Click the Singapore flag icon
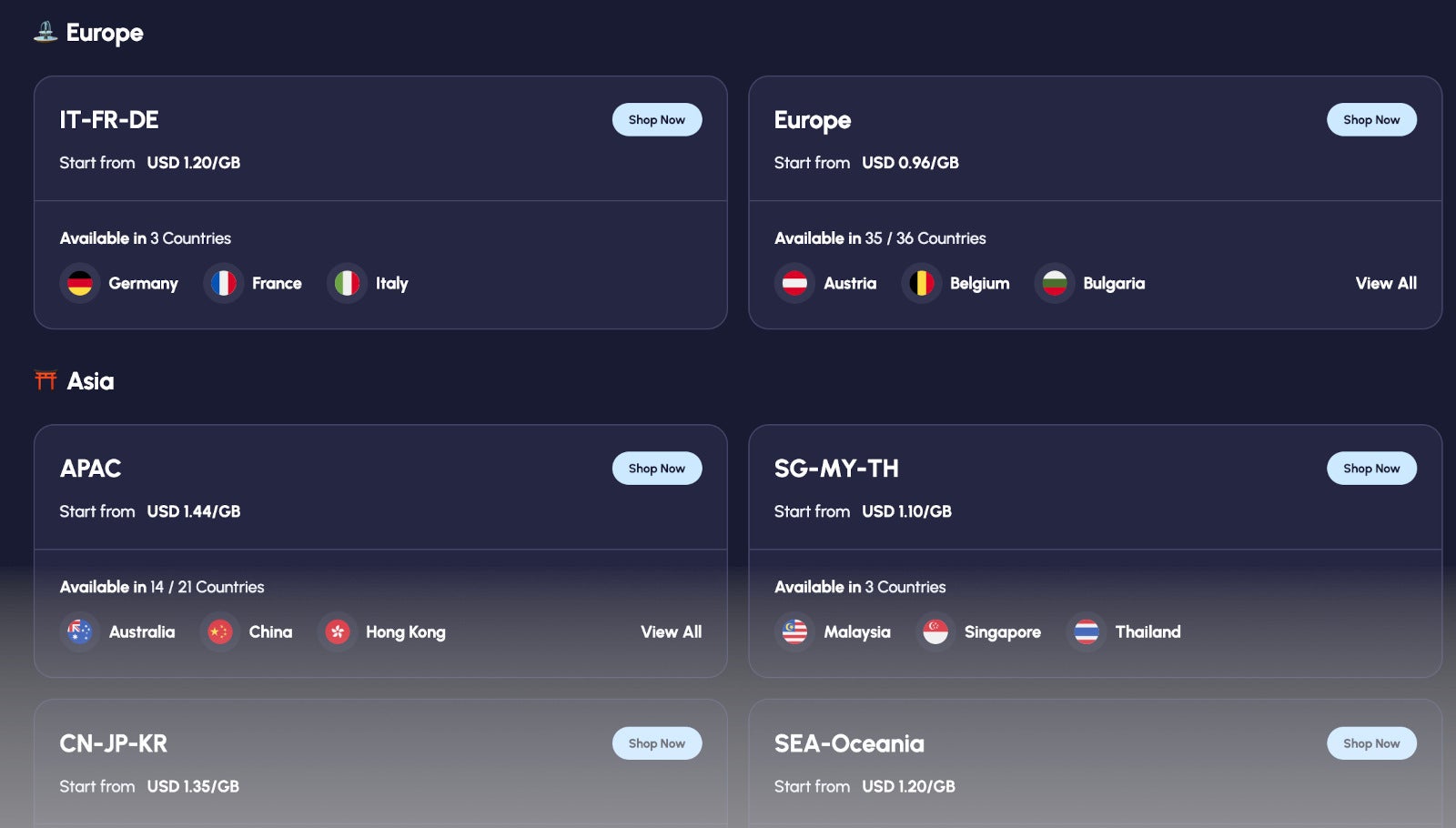The height and width of the screenshot is (828, 1456). (935, 631)
